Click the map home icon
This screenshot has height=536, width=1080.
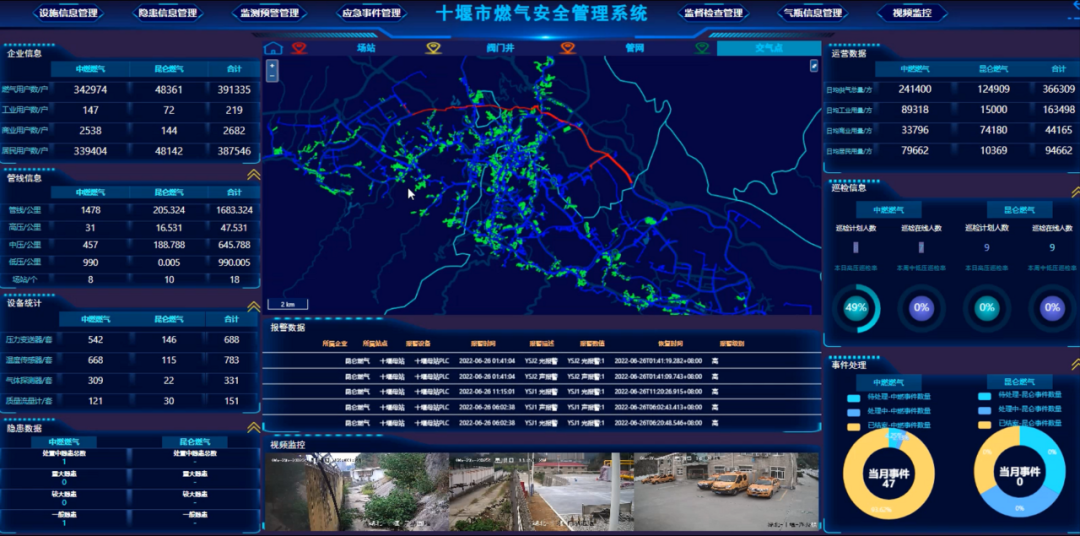tap(273, 48)
